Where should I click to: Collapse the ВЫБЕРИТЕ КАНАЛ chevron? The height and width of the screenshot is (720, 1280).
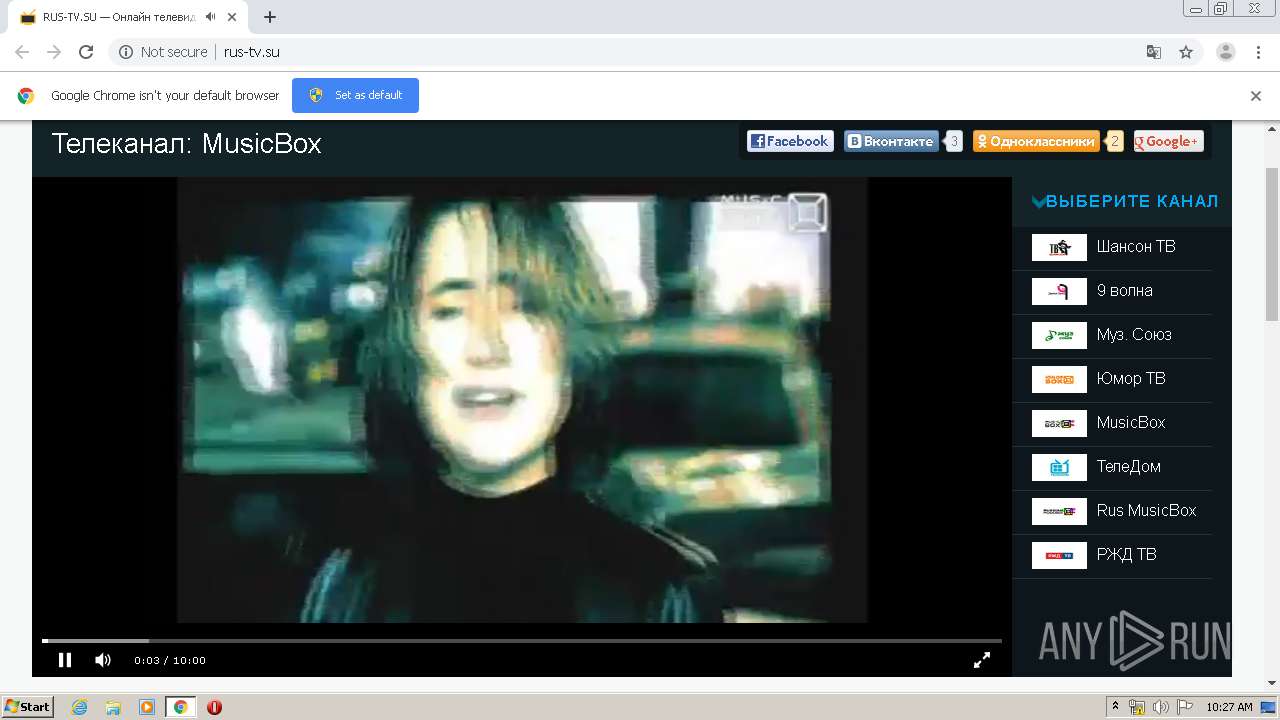[1038, 202]
